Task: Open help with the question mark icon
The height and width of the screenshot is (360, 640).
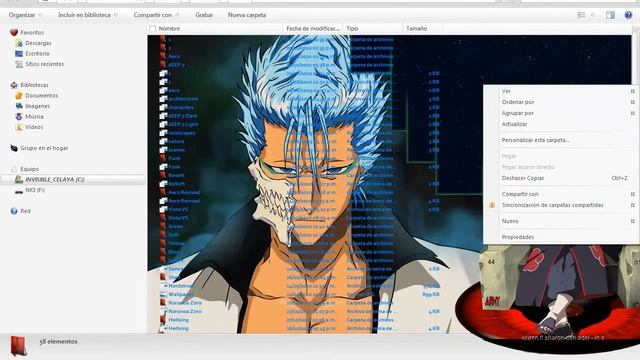Action: (x=628, y=15)
